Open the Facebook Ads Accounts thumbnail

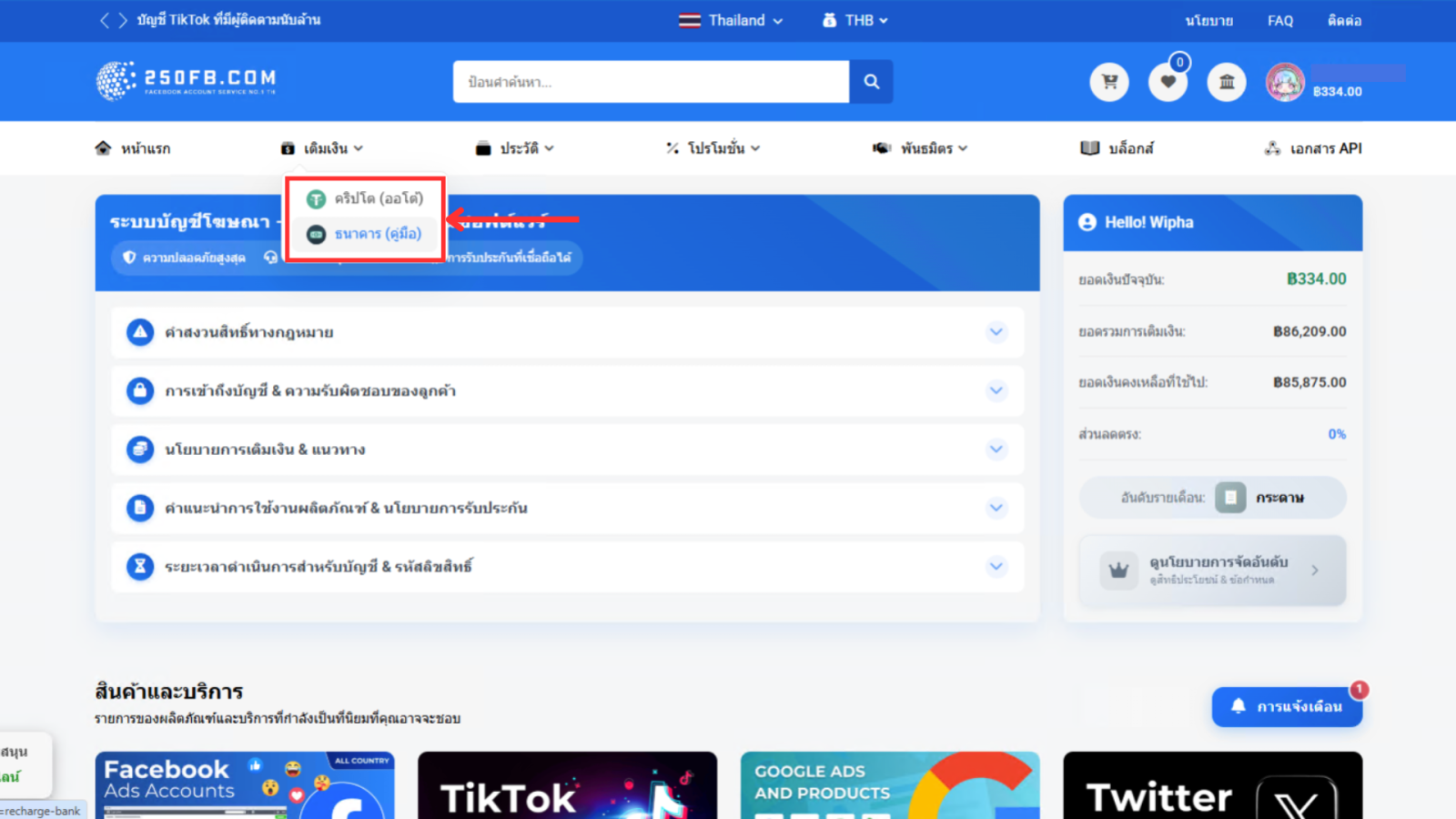coord(244,784)
